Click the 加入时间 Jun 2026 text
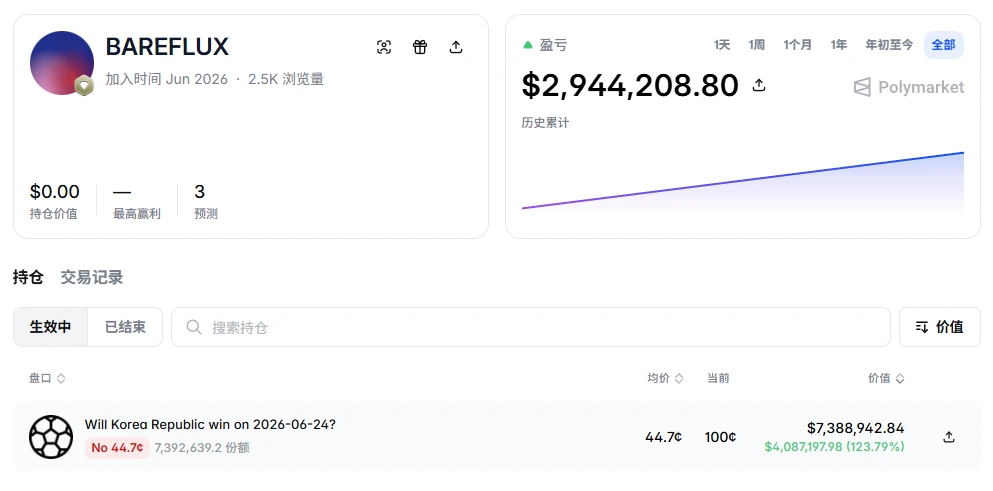The width and height of the screenshot is (993, 491). pyautogui.click(x=167, y=79)
